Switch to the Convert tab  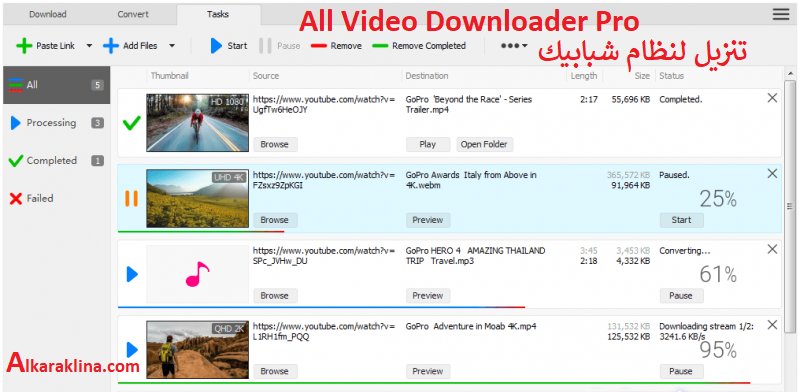pyautogui.click(x=133, y=14)
